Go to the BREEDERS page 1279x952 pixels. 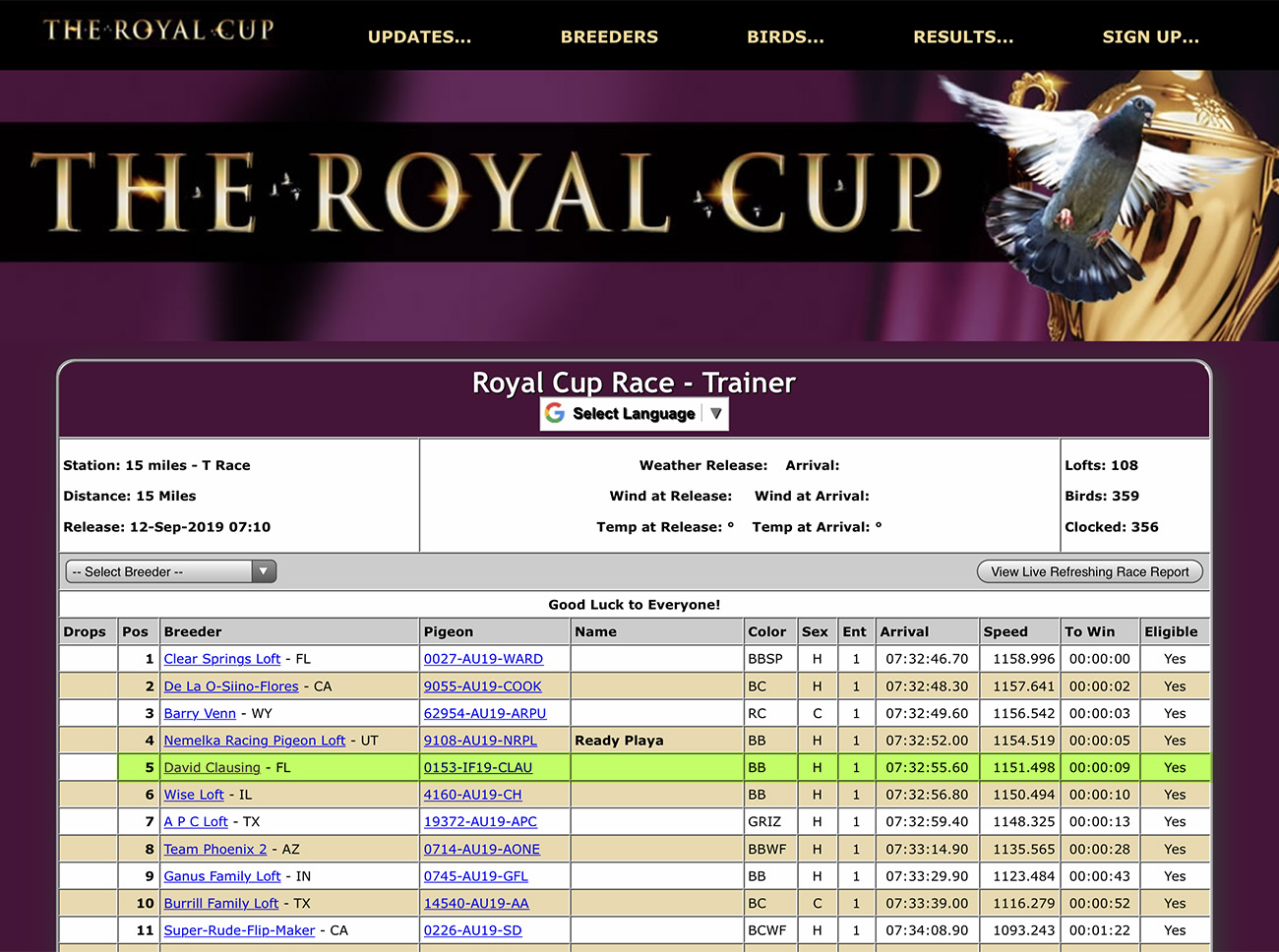pos(609,37)
